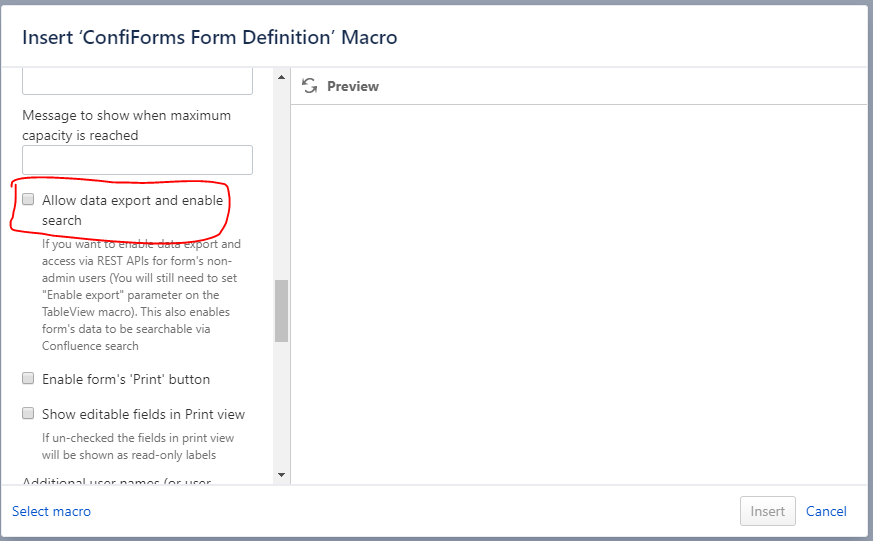This screenshot has height=541, width=873.
Task: Refresh the macro preview icon
Action: (310, 86)
